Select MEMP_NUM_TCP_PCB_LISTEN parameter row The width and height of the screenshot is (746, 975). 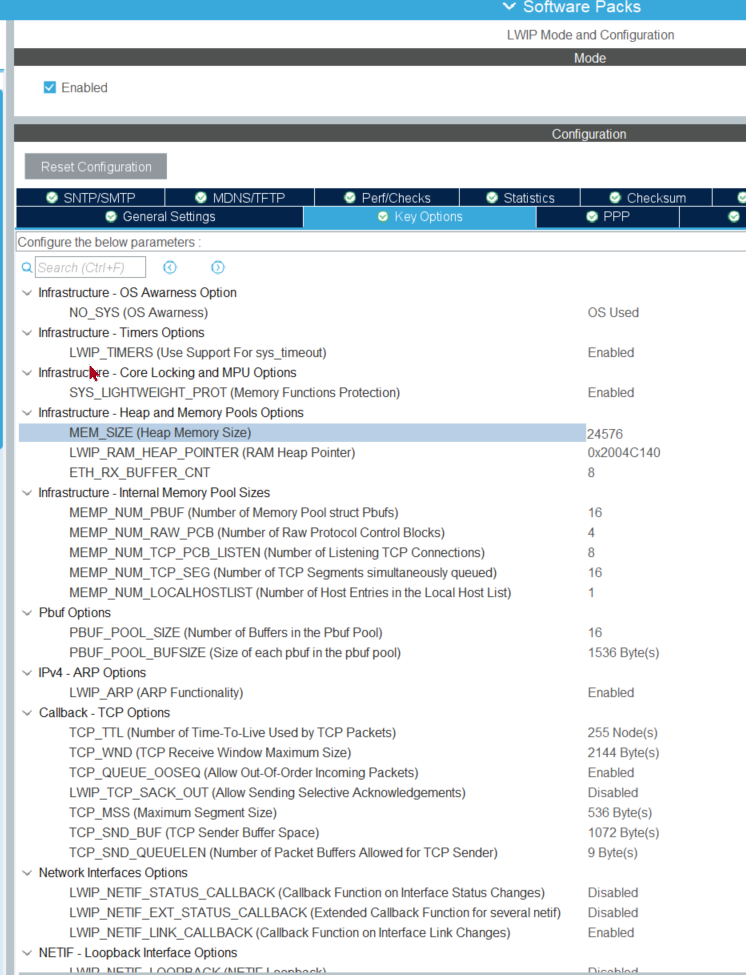(277, 553)
